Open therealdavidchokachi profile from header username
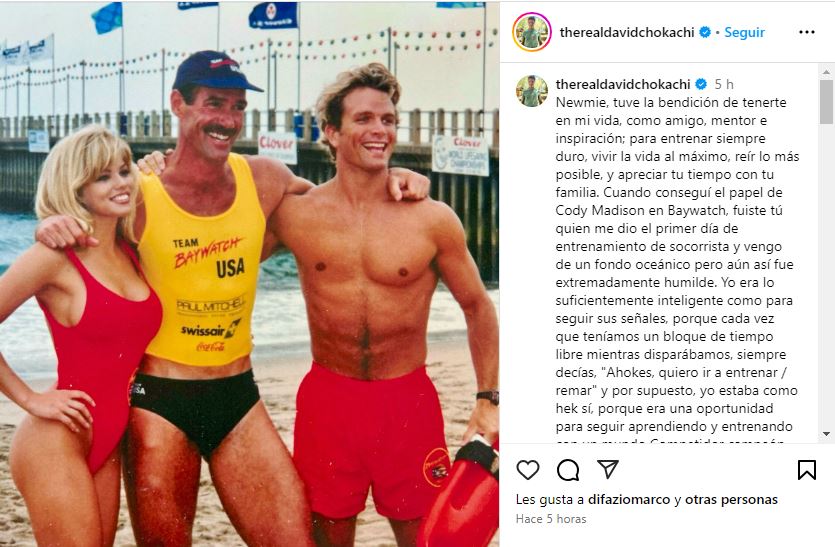 pyautogui.click(x=627, y=32)
